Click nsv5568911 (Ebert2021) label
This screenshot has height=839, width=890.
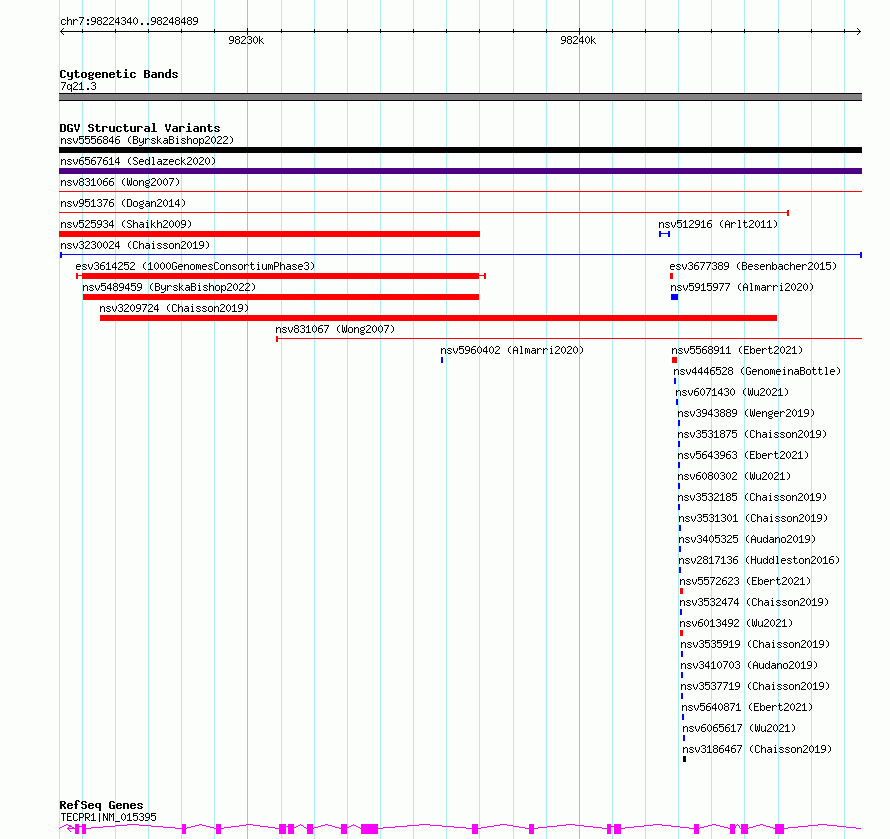(x=737, y=350)
